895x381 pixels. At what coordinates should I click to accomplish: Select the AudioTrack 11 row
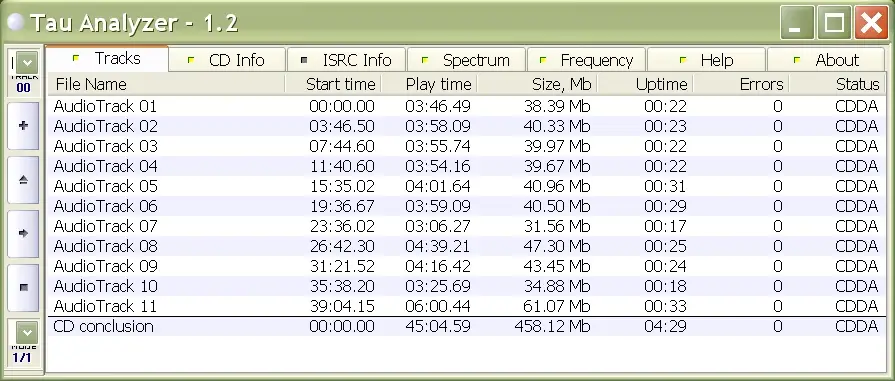click(466, 306)
